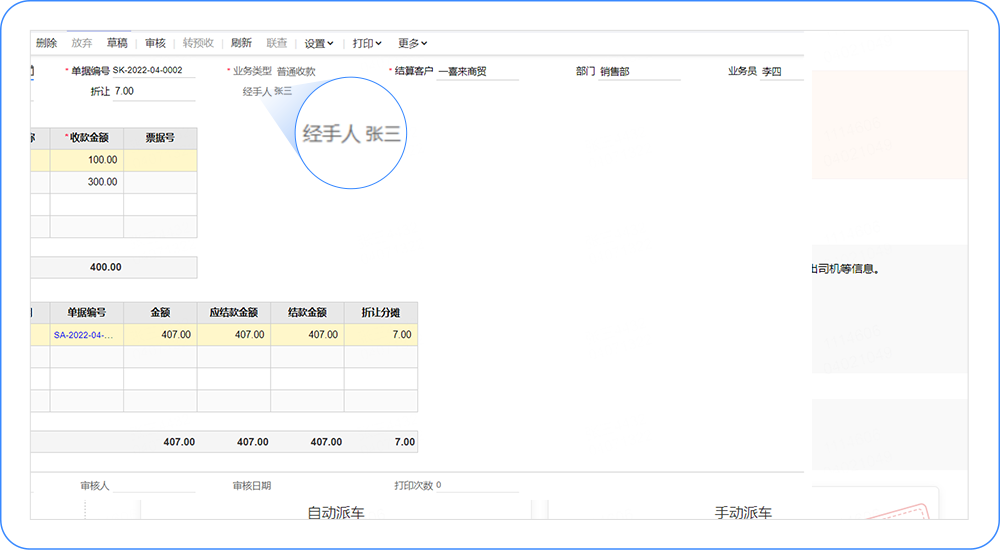Open the 设置 settings dropdown

pyautogui.click(x=319, y=43)
